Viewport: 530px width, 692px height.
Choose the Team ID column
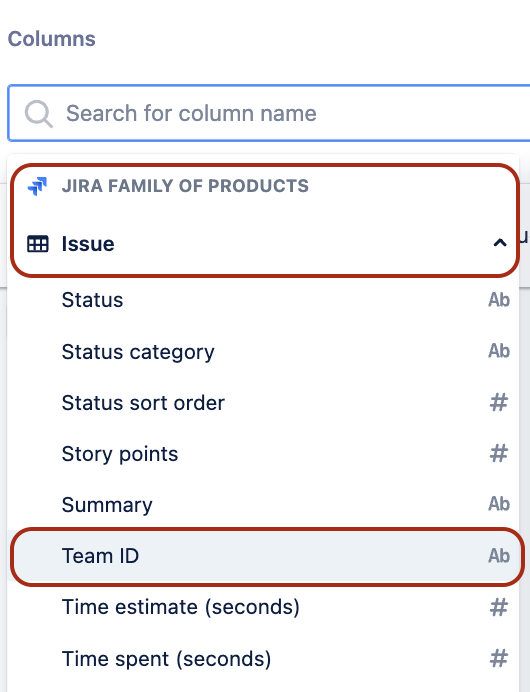pyautogui.click(x=263, y=556)
